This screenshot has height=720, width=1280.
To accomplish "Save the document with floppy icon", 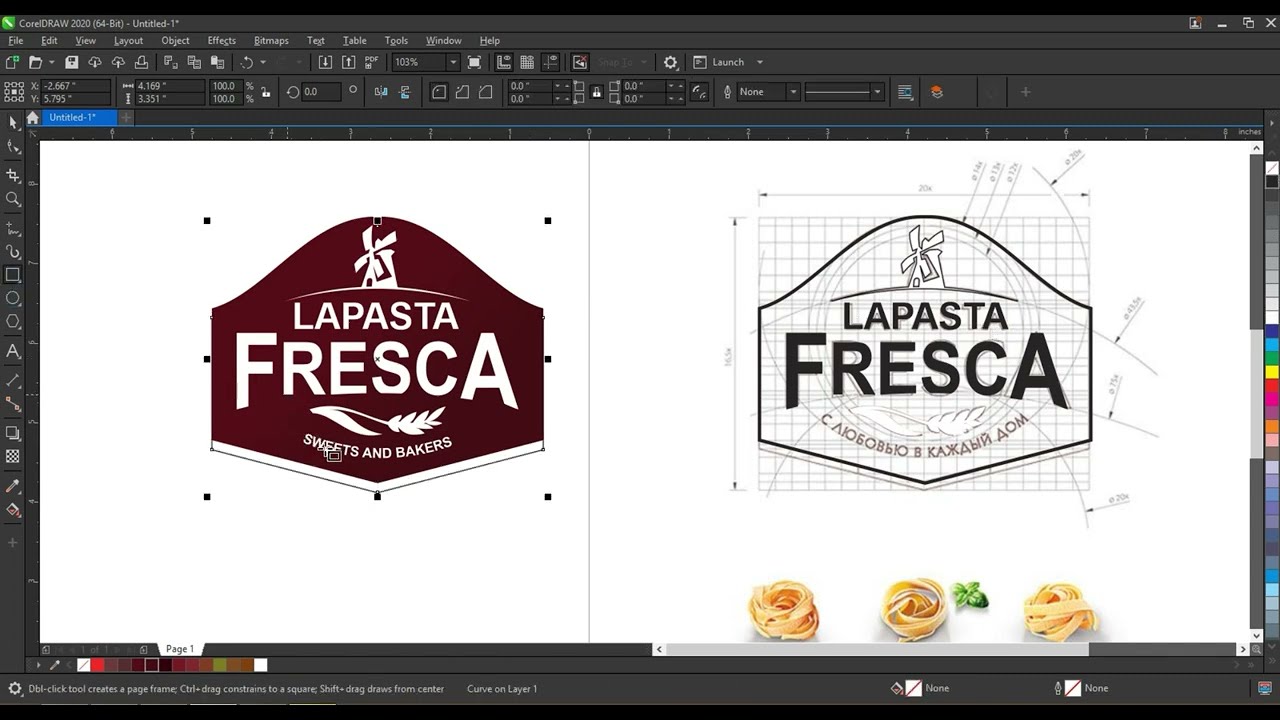I will pos(72,62).
